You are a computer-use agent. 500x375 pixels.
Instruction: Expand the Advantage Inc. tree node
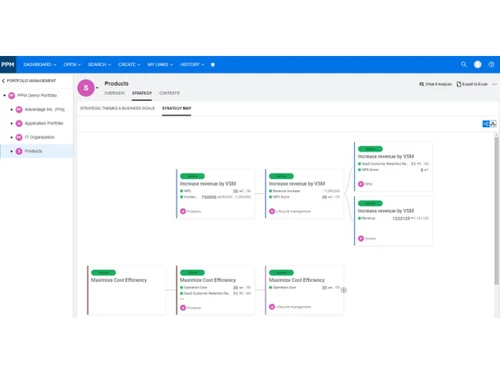coord(12,110)
